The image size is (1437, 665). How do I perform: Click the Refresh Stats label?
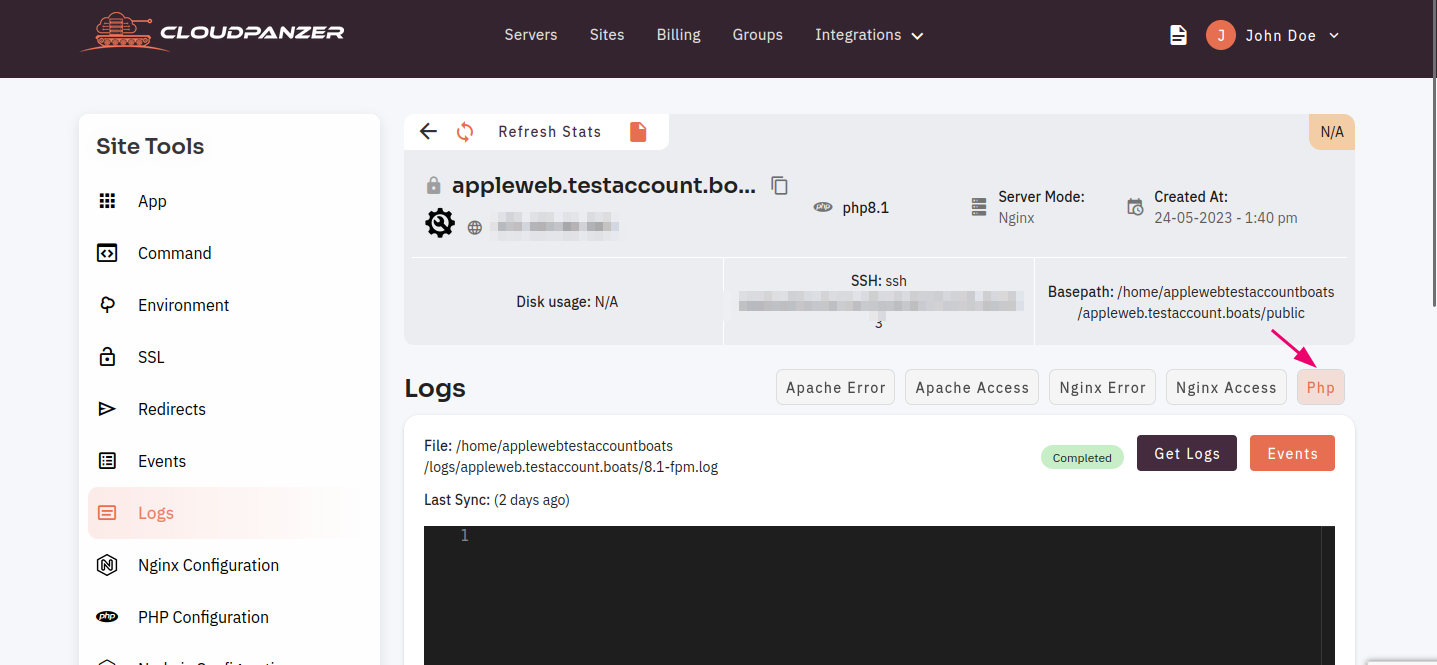click(x=550, y=131)
